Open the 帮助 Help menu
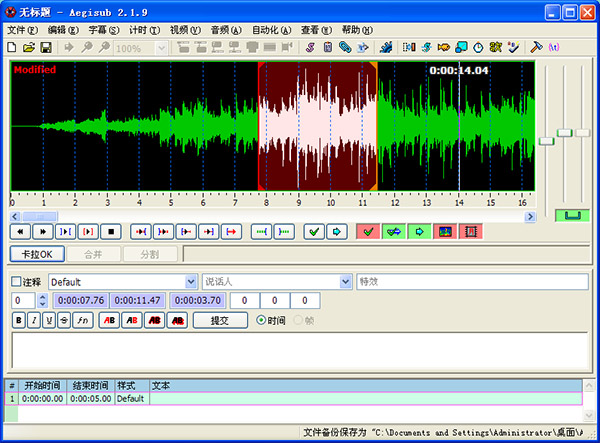 coord(357,30)
